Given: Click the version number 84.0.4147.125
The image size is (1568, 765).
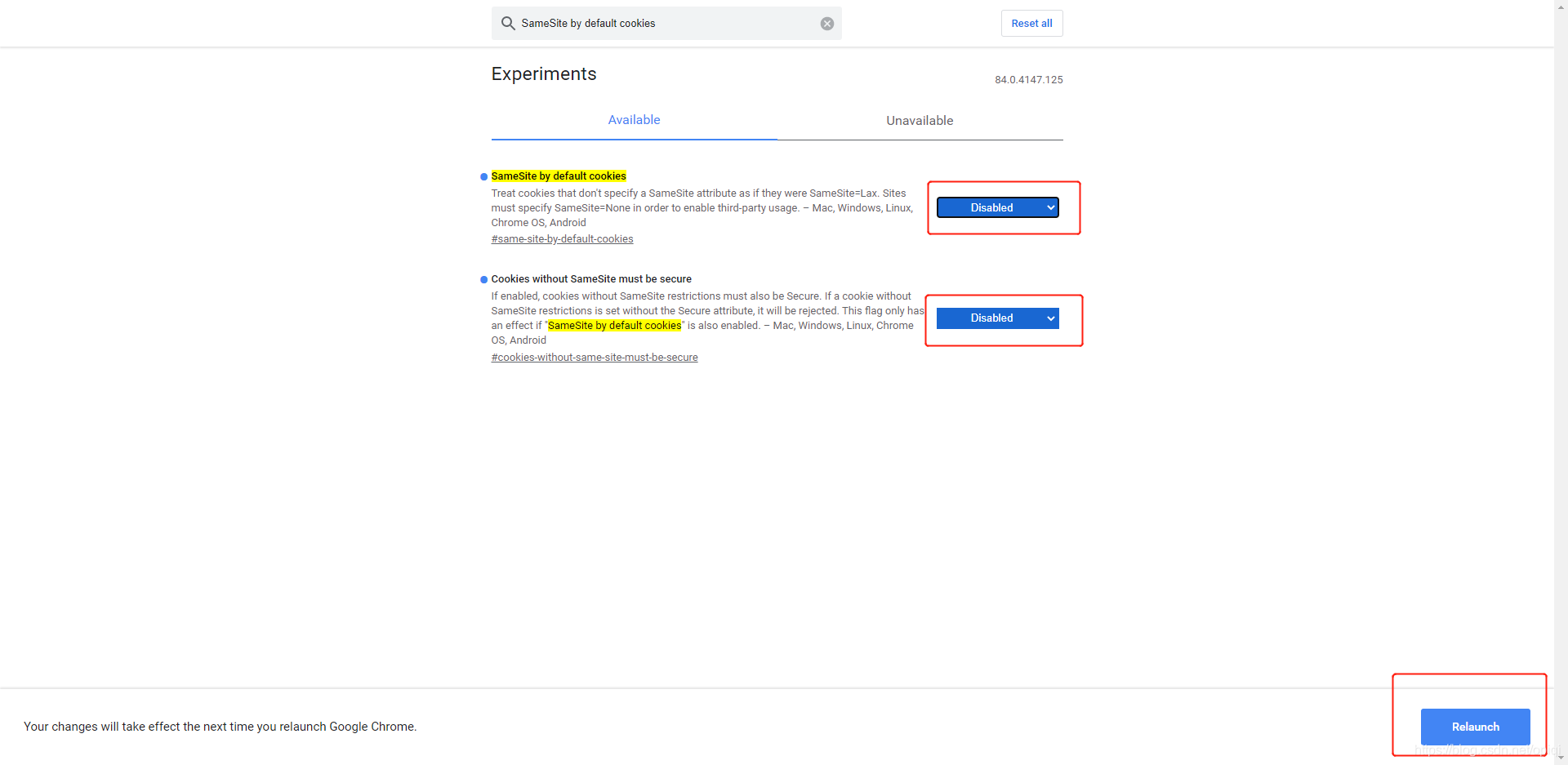Looking at the screenshot, I should tap(1028, 80).
